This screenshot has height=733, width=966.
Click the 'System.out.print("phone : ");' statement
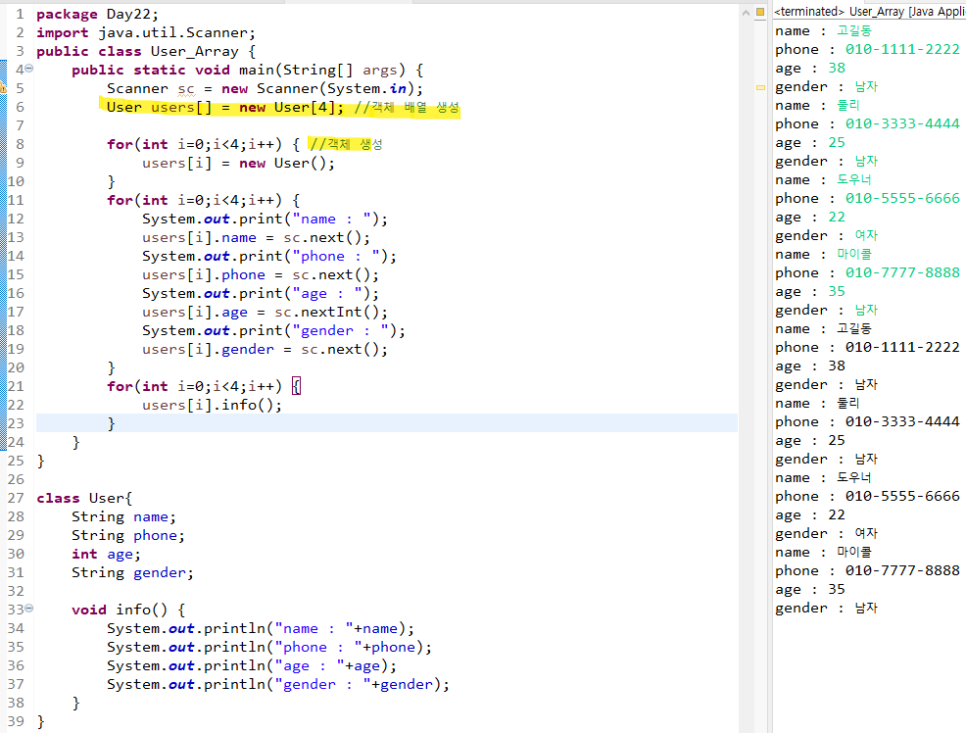tap(269, 256)
